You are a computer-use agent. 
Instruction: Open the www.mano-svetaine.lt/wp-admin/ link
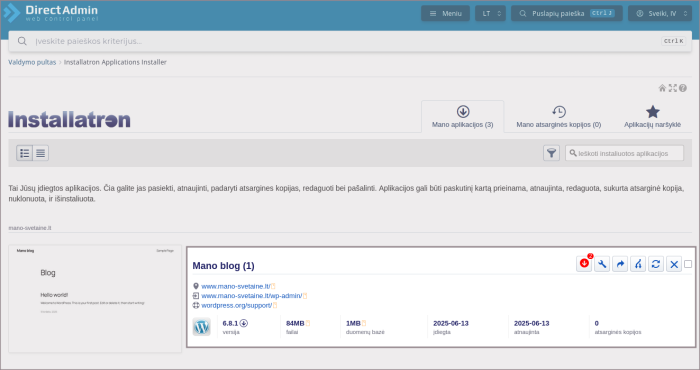click(x=252, y=296)
